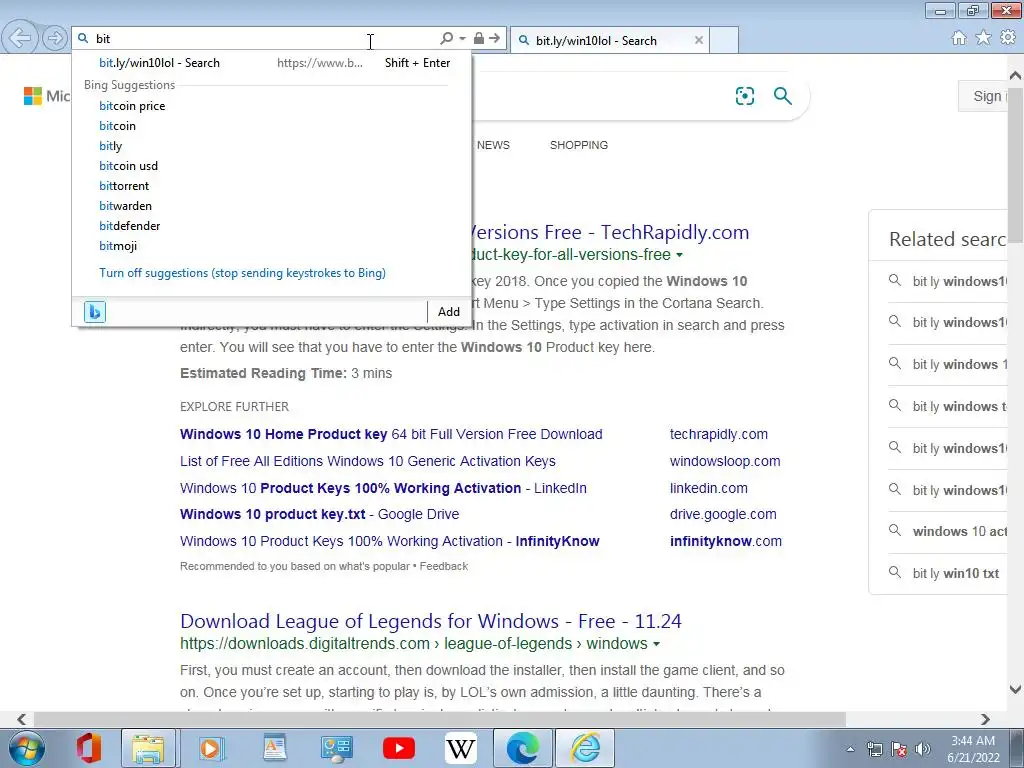
Task: Choose the 'bitly' suggestion
Action: [110, 146]
